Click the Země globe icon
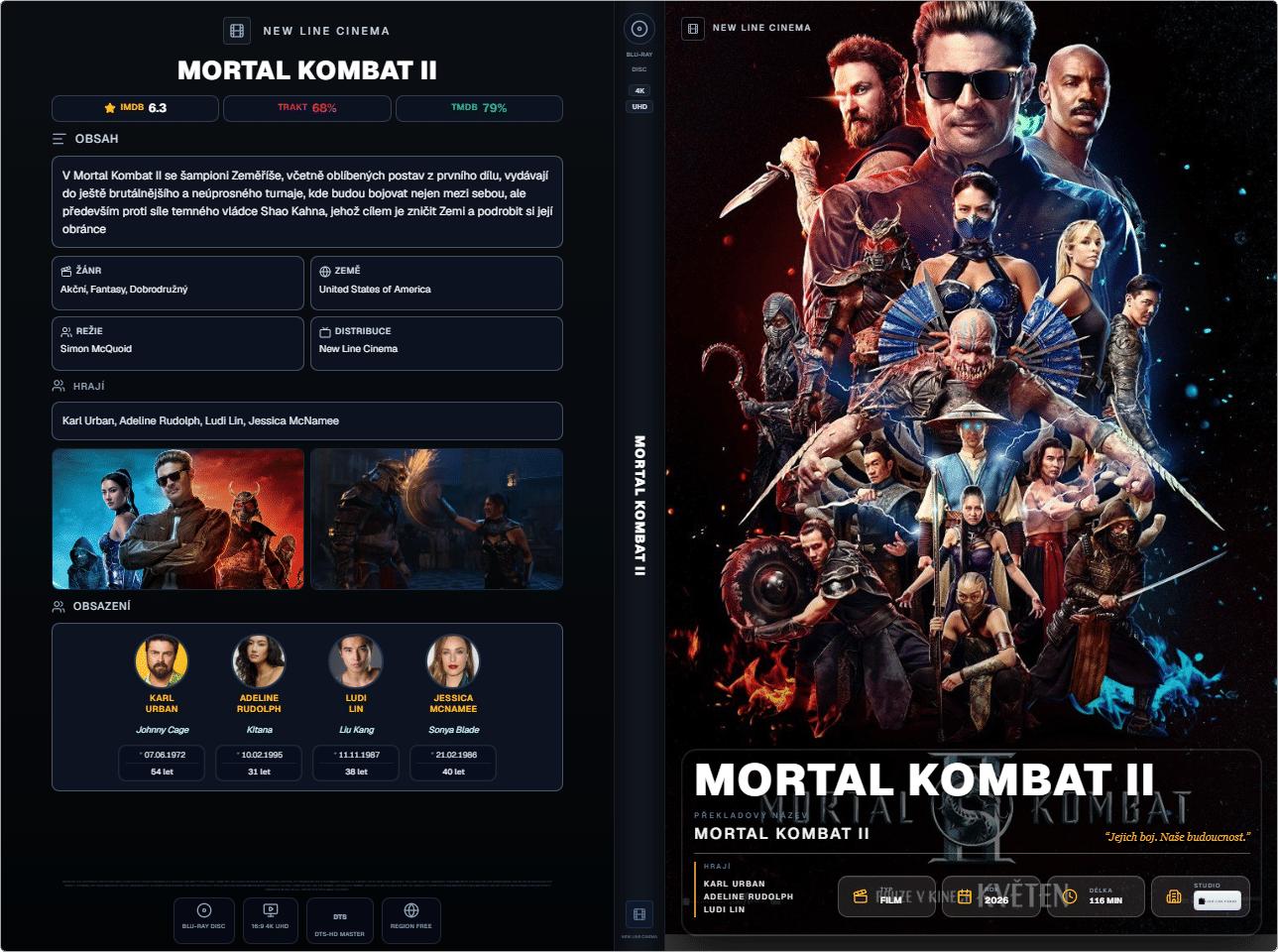Screen dimensions: 1278x952 325,271
